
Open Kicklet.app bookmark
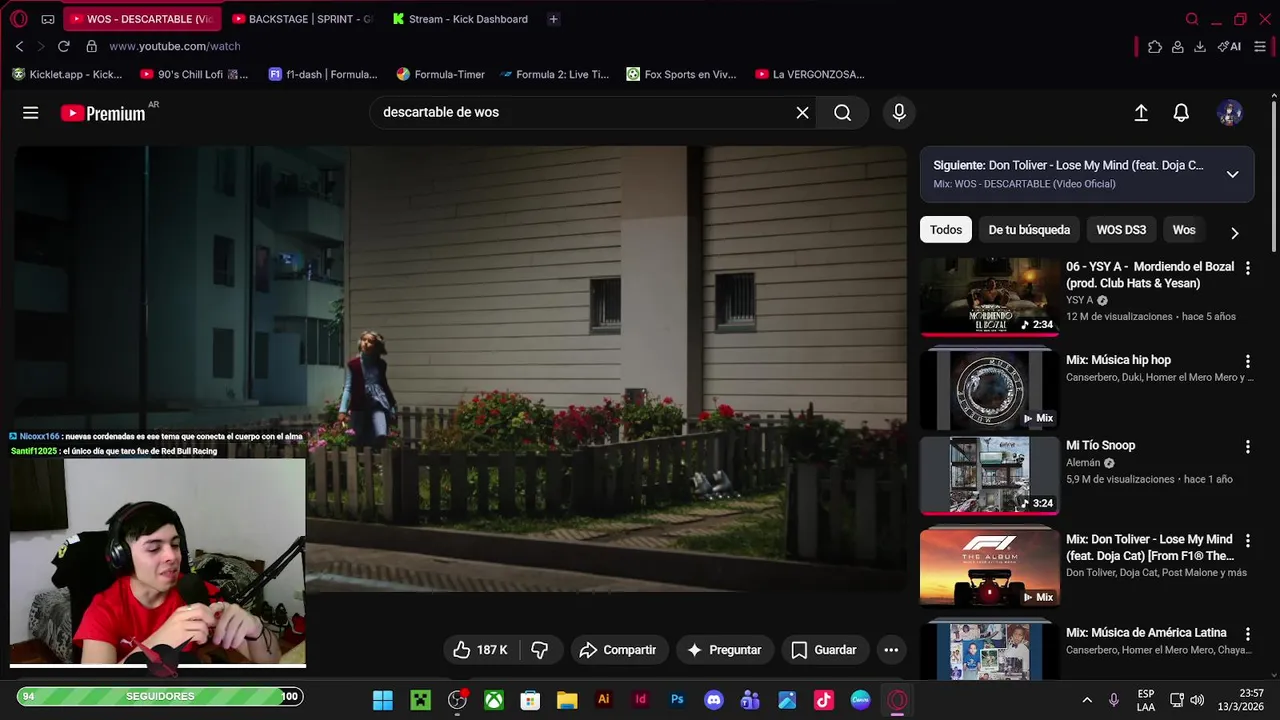67,74
